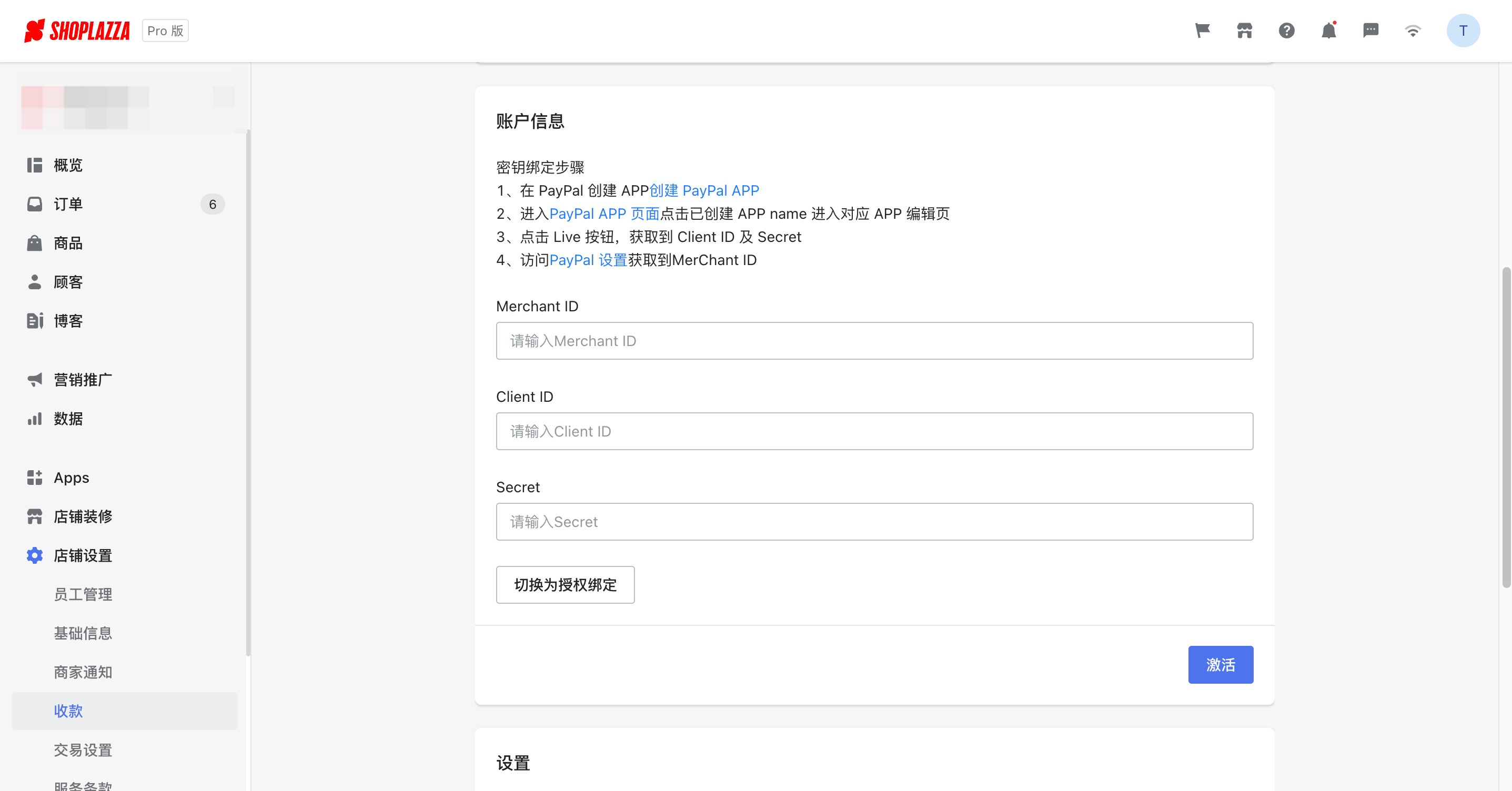Screen dimensions: 1512x791
Task: Focus the Client ID input field
Action: (x=874, y=431)
